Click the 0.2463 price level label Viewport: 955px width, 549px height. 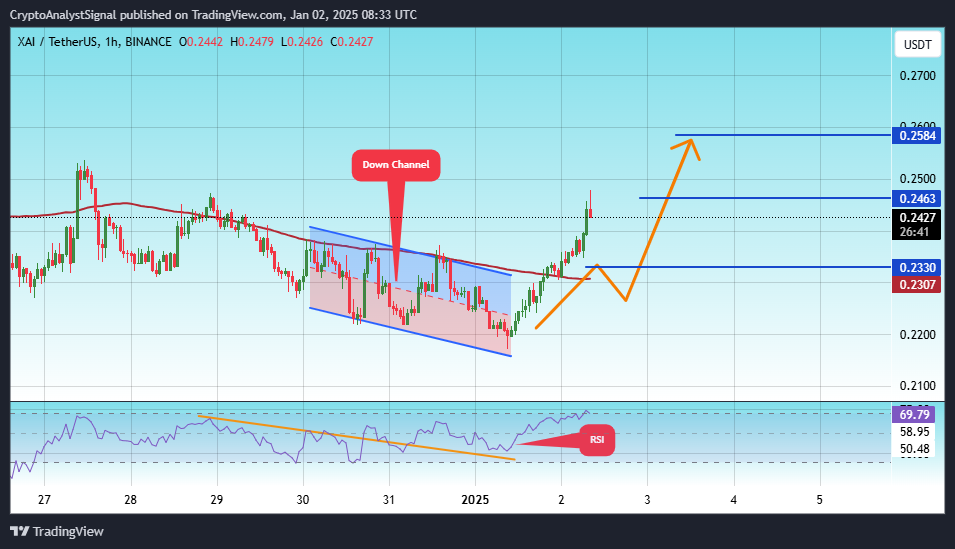tap(917, 199)
